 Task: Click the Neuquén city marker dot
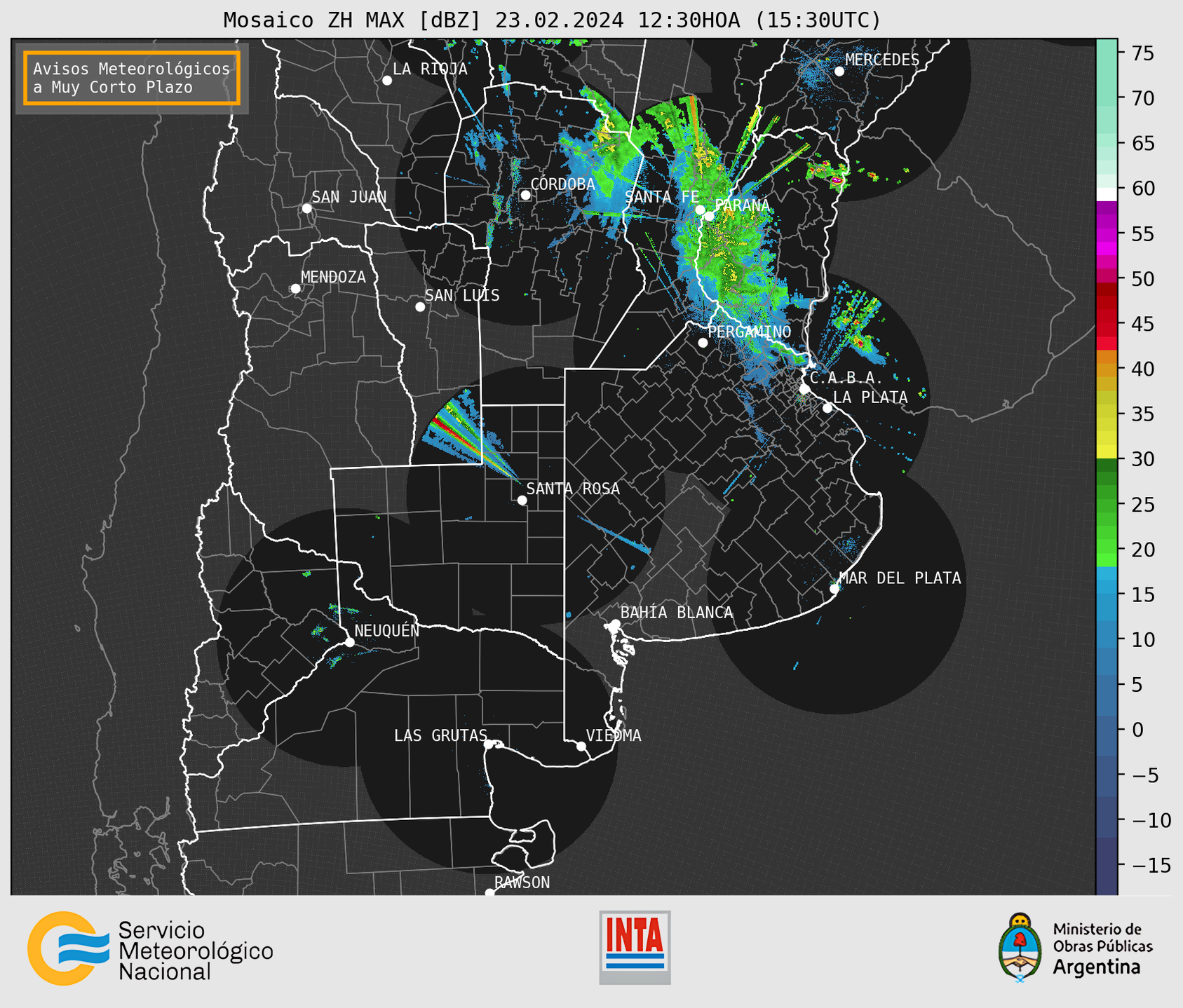point(349,642)
